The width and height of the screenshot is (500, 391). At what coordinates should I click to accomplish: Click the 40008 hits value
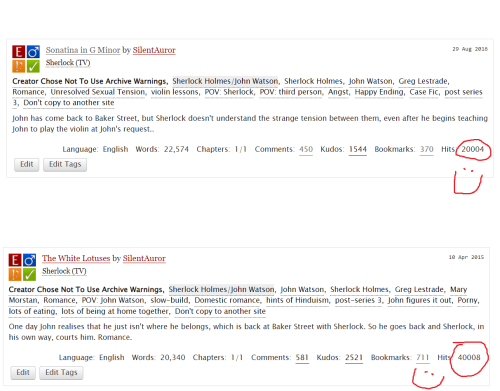click(469, 358)
